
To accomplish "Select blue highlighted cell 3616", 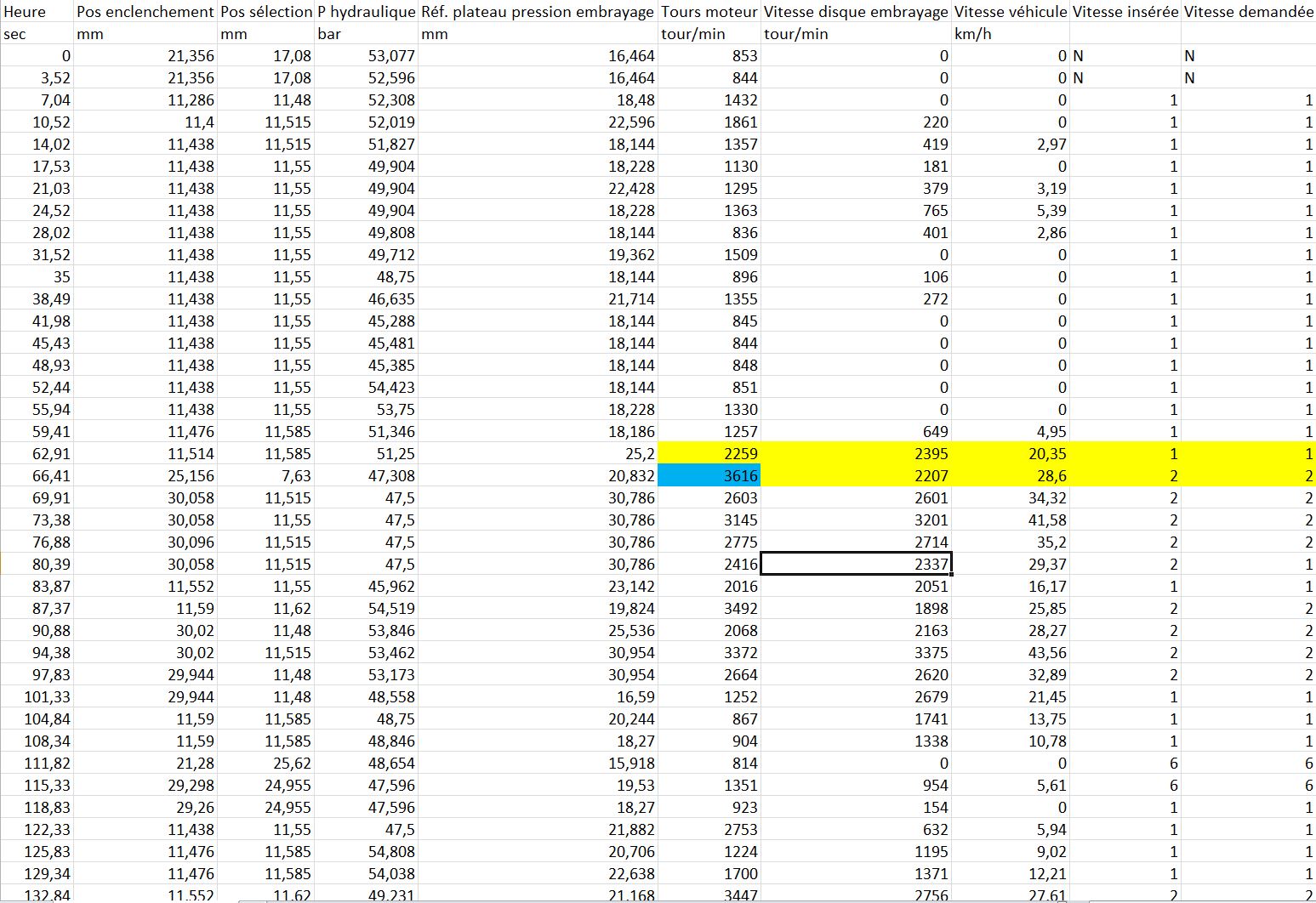I will 709,475.
